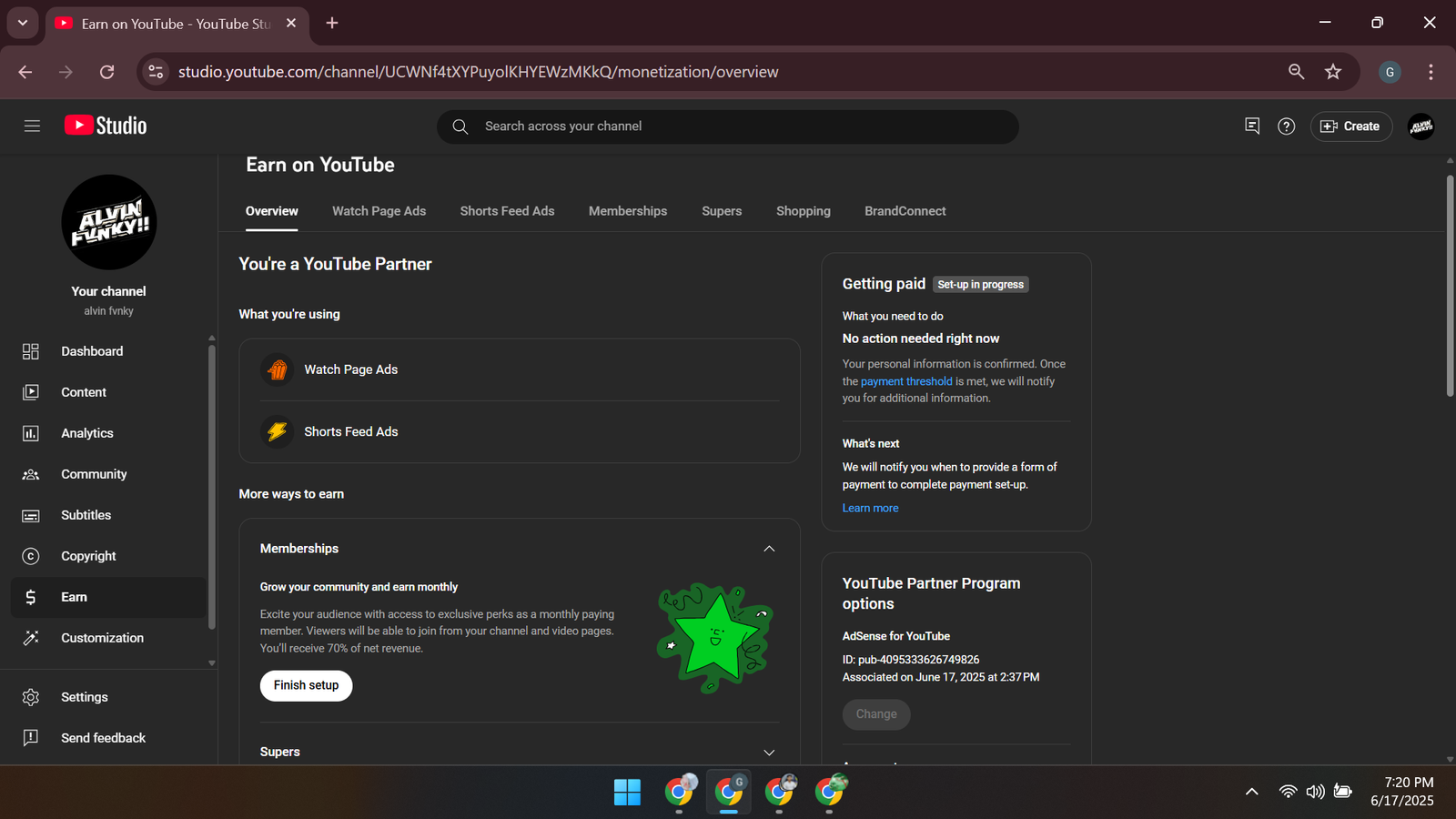Switch to the Watch Page Ads tab
Viewport: 1456px width, 819px height.
[379, 211]
